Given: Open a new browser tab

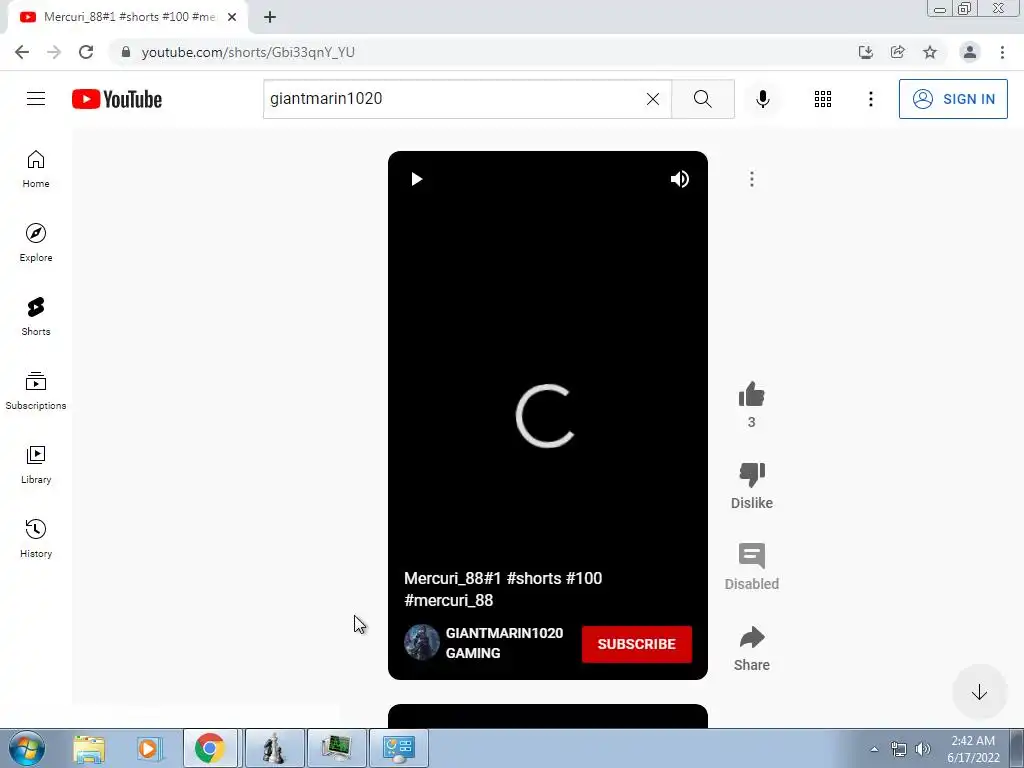Looking at the screenshot, I should click(270, 17).
